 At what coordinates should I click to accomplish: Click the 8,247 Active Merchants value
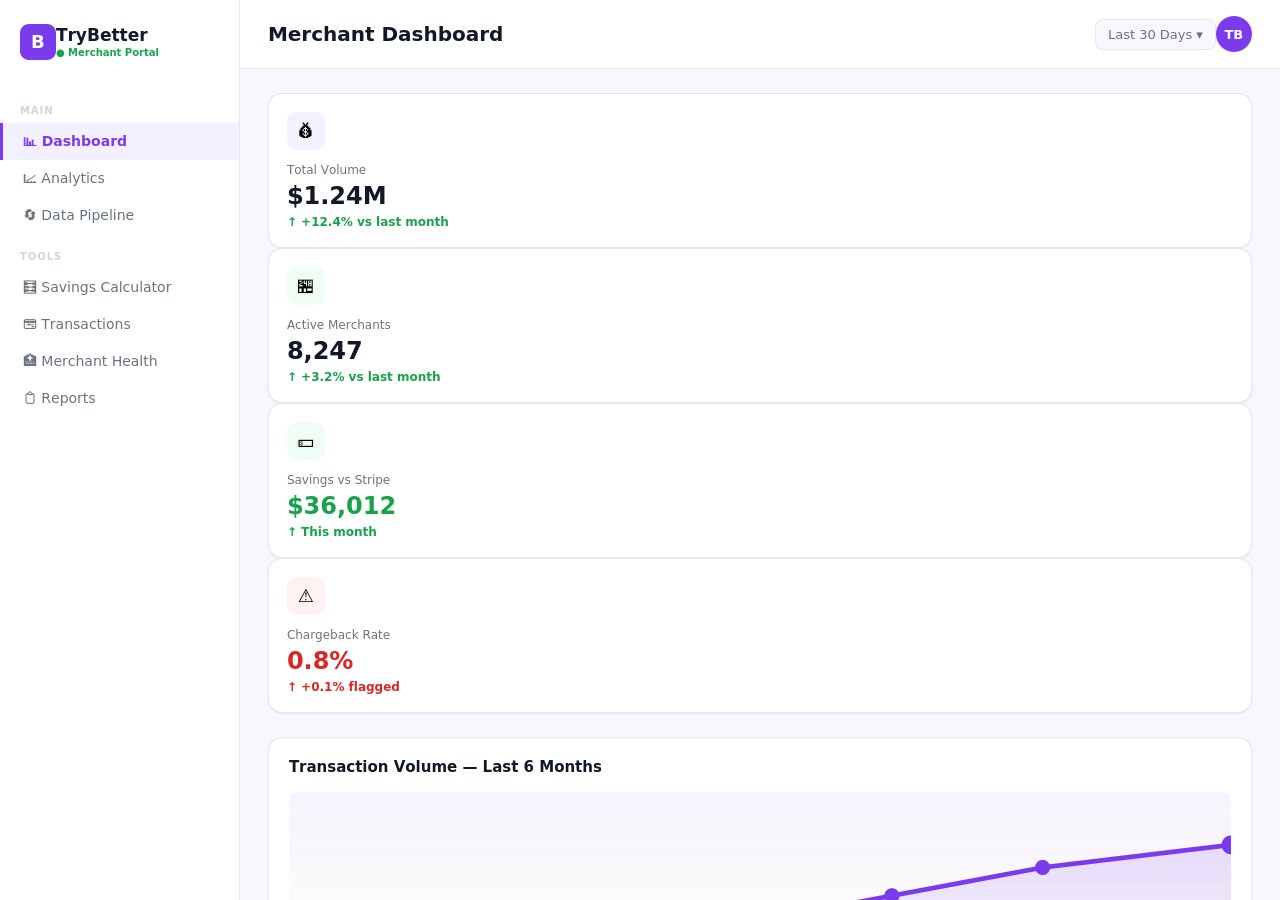click(x=324, y=351)
